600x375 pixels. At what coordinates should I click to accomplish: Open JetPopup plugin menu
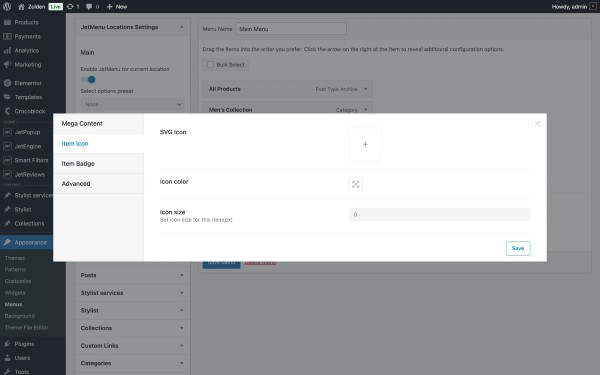[x=27, y=132]
